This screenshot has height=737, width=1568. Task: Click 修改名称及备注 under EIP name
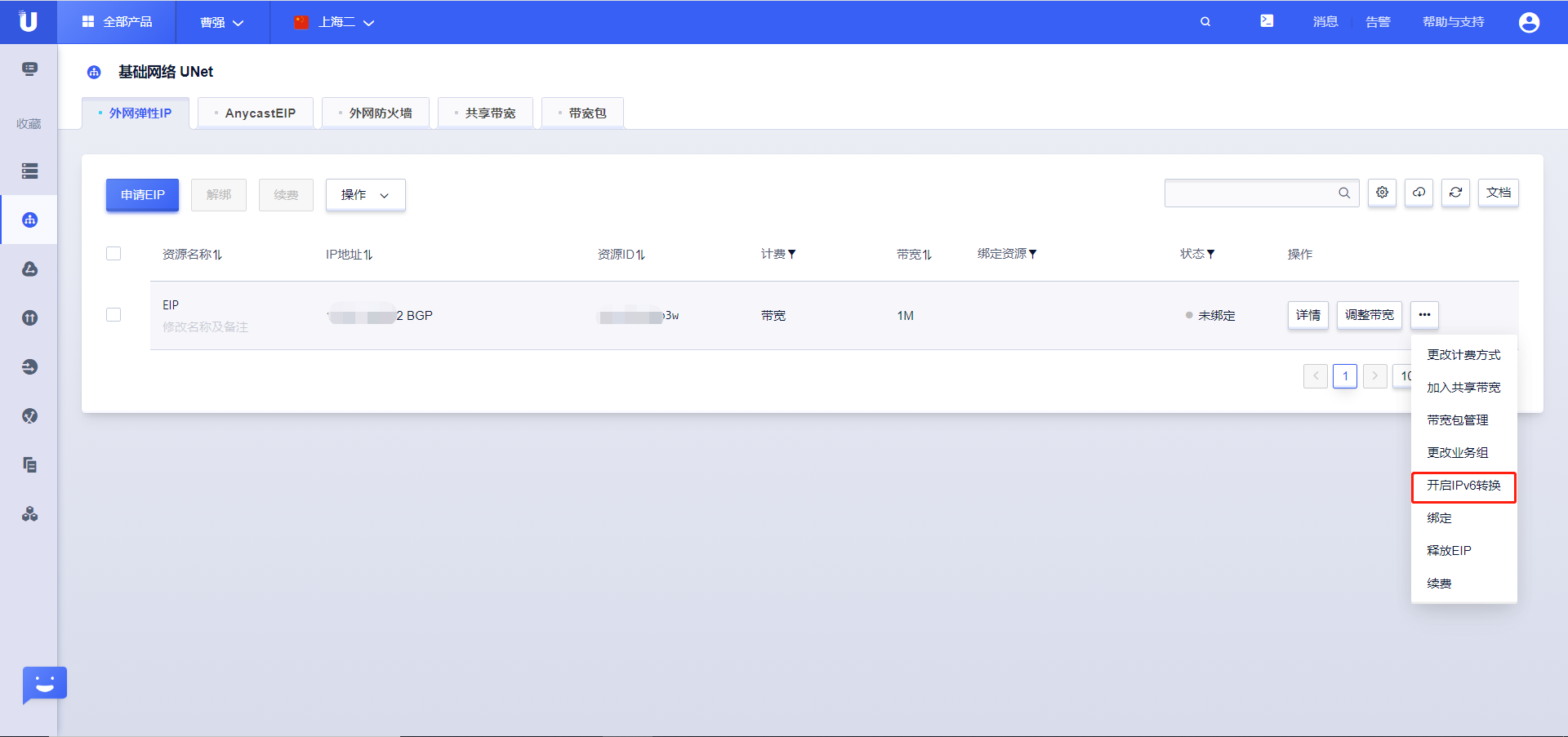click(205, 327)
